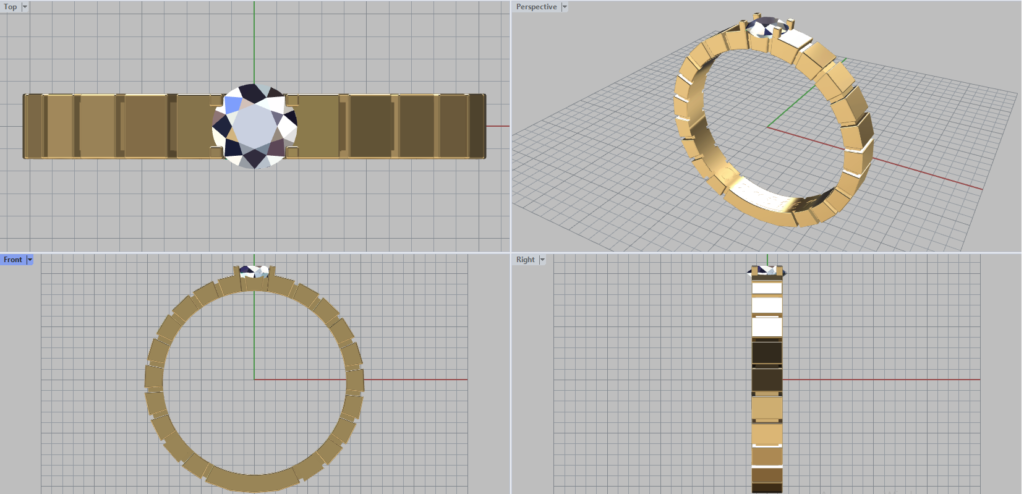Click the Right viewport menu arrow
Viewport: 1024px width, 494px height.
point(541,260)
